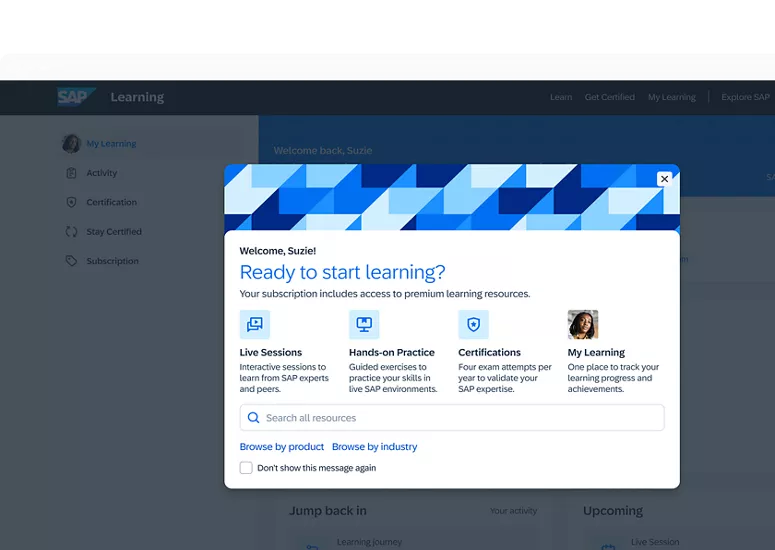Click the Welcome, Suzie! text
The width and height of the screenshot is (775, 550).
(x=278, y=251)
